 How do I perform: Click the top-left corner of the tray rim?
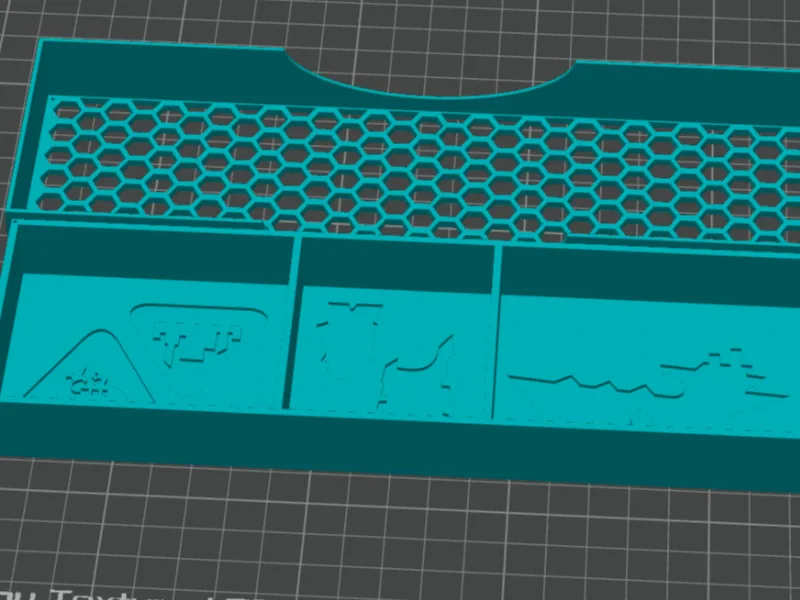pyautogui.click(x=42, y=42)
